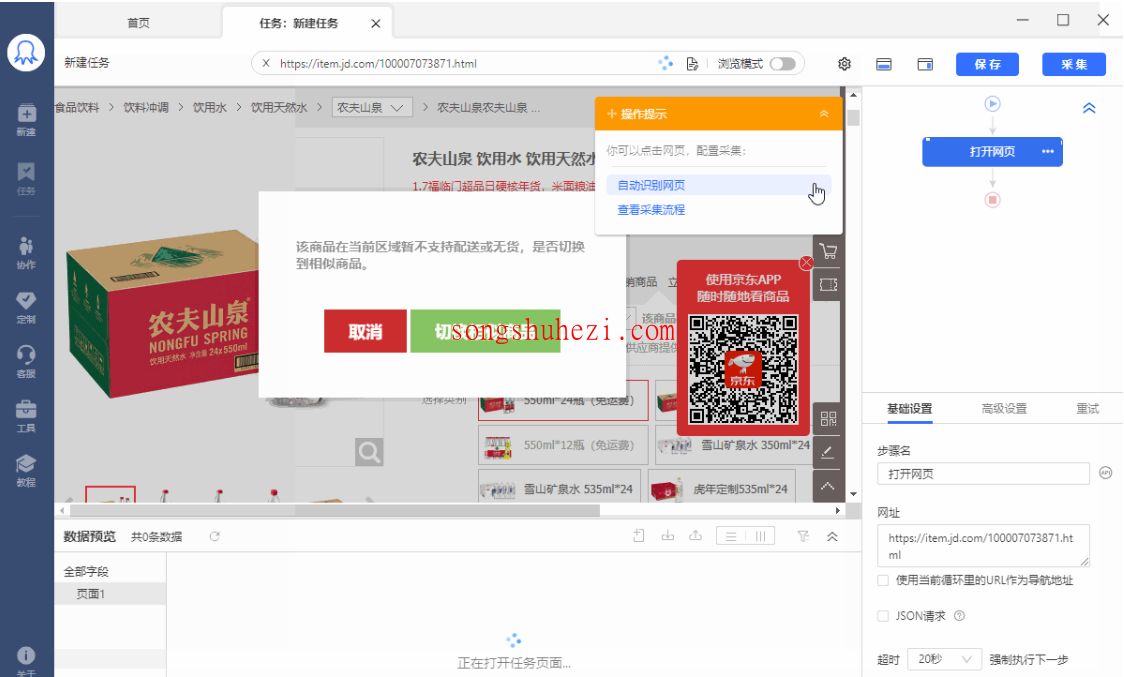Image resolution: width=1124 pixels, height=677 pixels.
Task: Click the filter icon in data preview
Action: (x=803, y=536)
